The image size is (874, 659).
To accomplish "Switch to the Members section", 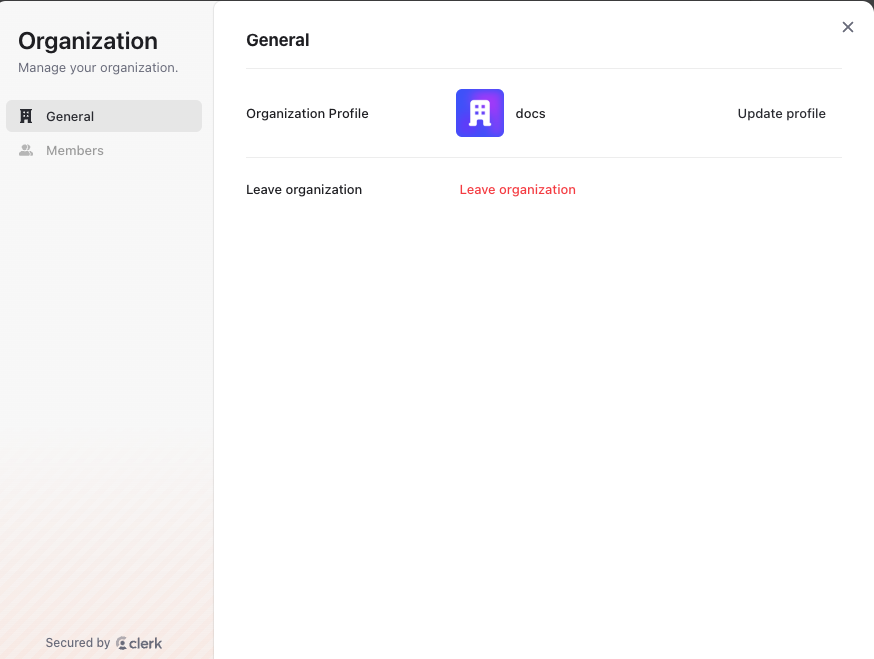I will pos(104,151).
